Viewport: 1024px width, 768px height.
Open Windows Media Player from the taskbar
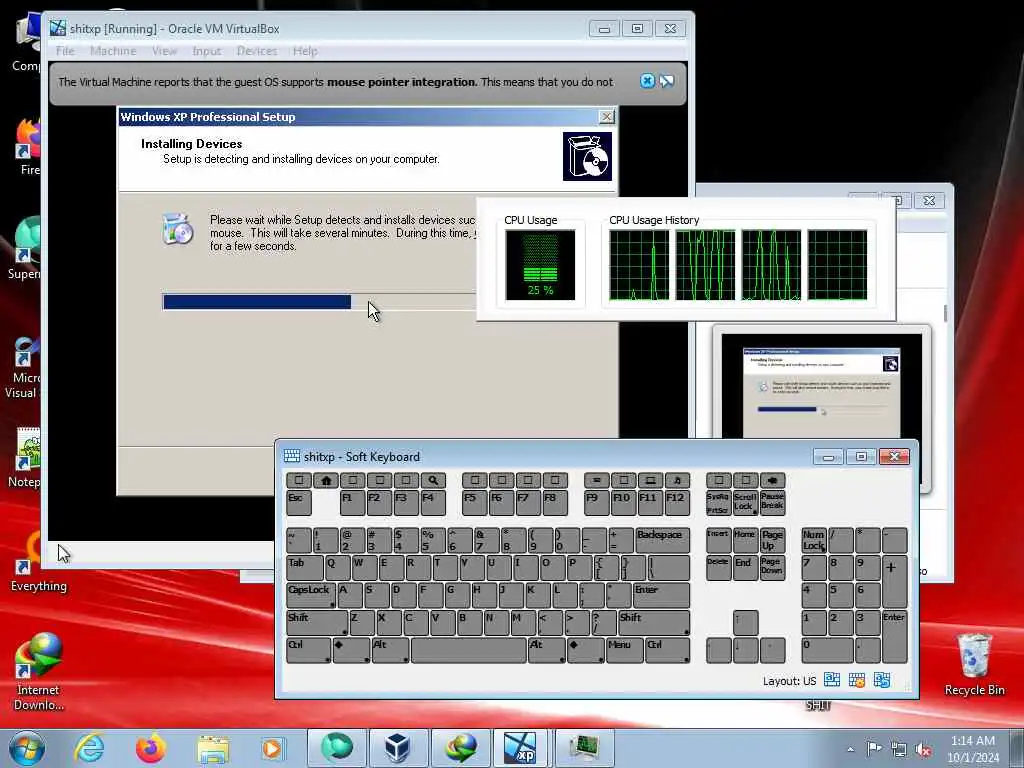pos(272,748)
